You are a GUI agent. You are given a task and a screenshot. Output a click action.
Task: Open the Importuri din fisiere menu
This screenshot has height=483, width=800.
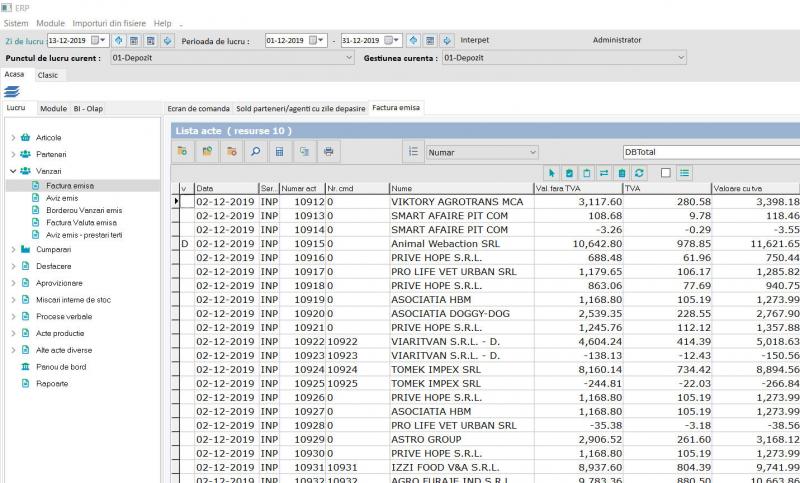pos(108,23)
